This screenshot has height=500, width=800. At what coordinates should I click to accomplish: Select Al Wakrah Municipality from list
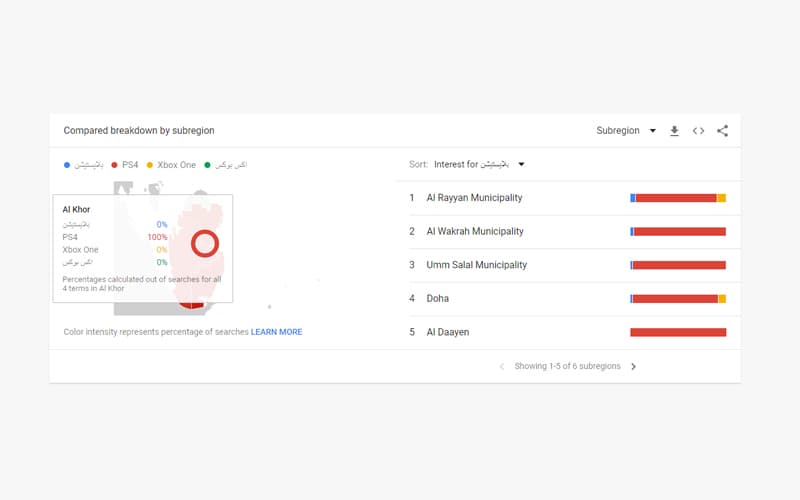(474, 231)
